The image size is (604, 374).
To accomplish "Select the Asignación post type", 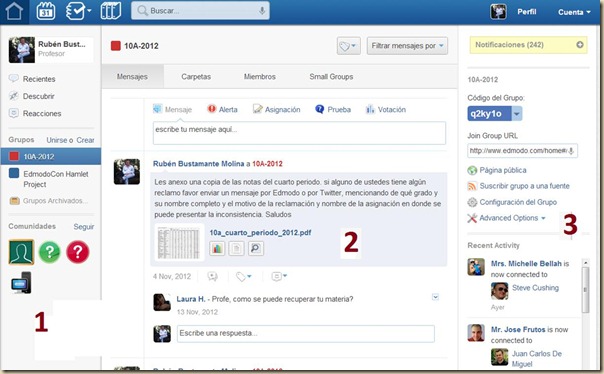I will [276, 109].
